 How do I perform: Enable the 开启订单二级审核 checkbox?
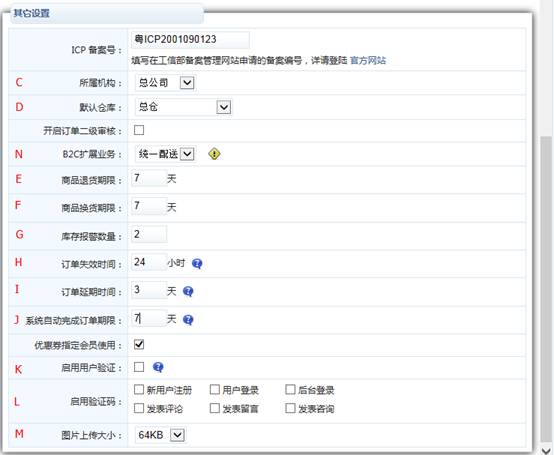(139, 130)
